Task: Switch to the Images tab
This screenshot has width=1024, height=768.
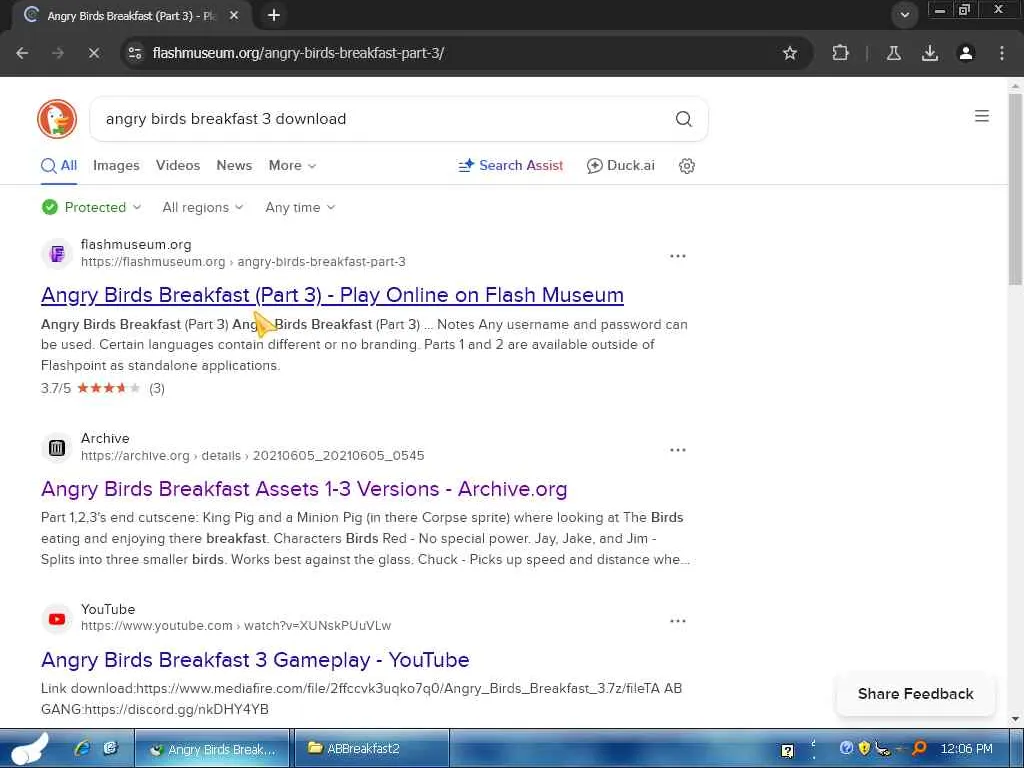Action: (x=116, y=166)
